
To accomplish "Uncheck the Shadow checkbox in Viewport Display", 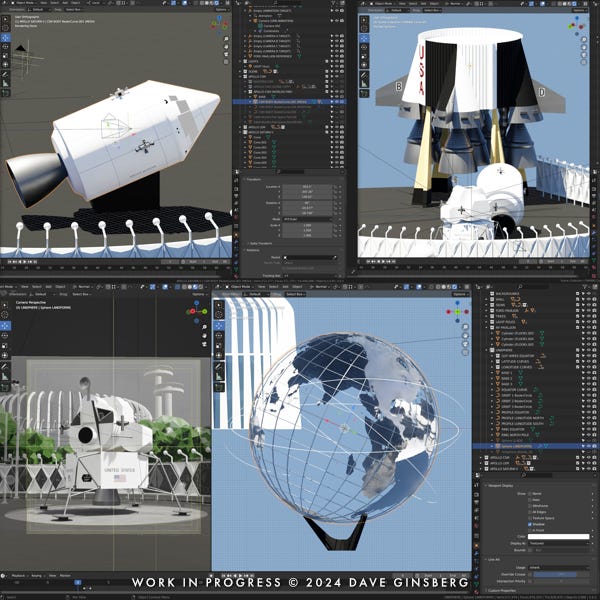I will [x=530, y=524].
